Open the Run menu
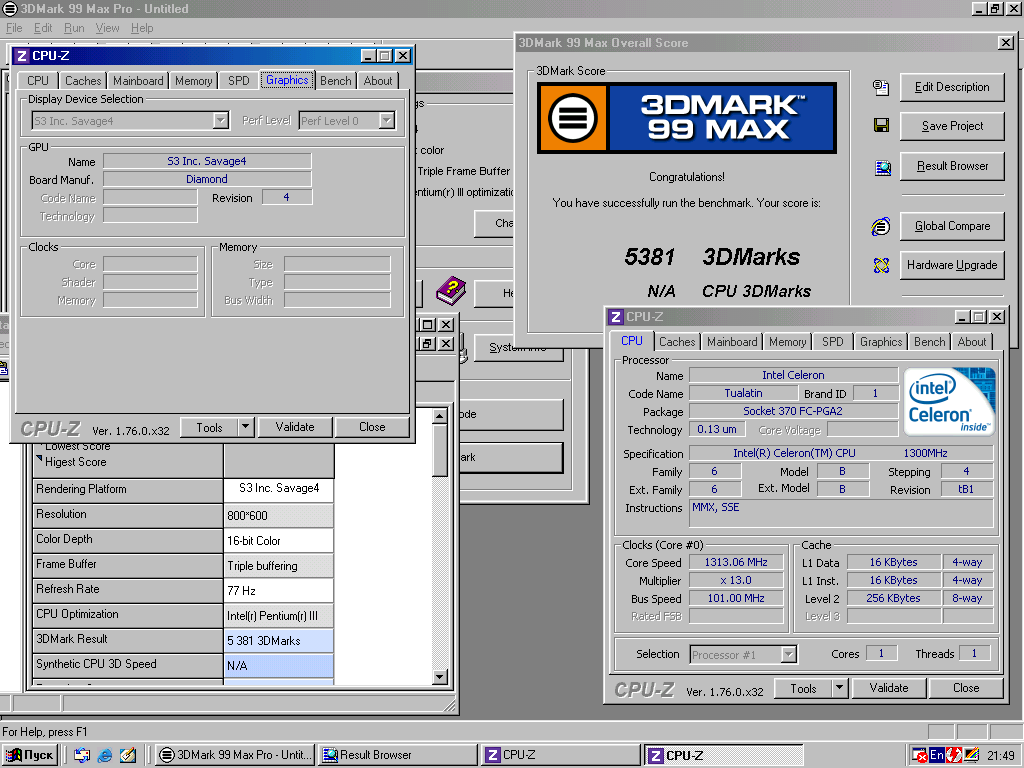The height and width of the screenshot is (768, 1024). coord(74,28)
